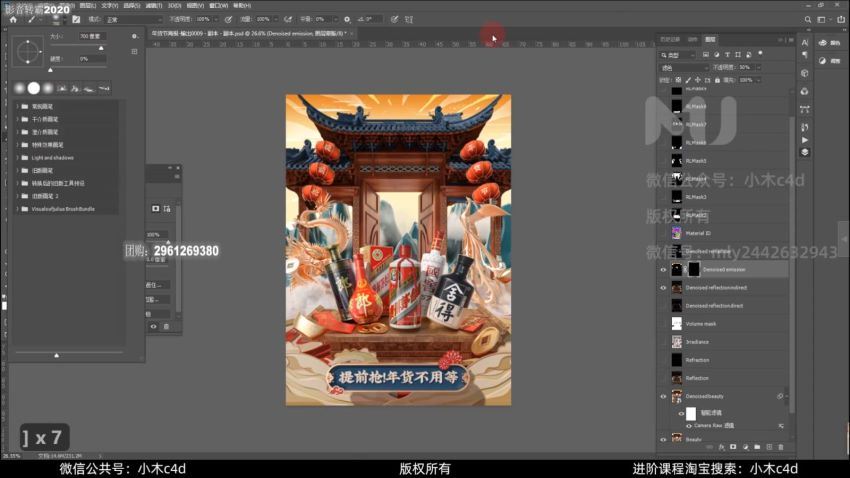The height and width of the screenshot is (478, 850).
Task: Hide the Camera Raw filter effect
Action: [x=689, y=426]
